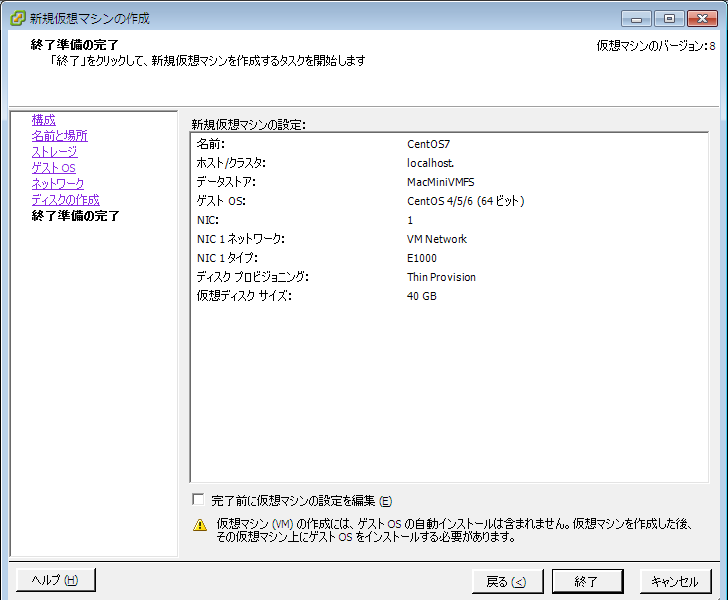Select the VM Network value

coord(437,239)
